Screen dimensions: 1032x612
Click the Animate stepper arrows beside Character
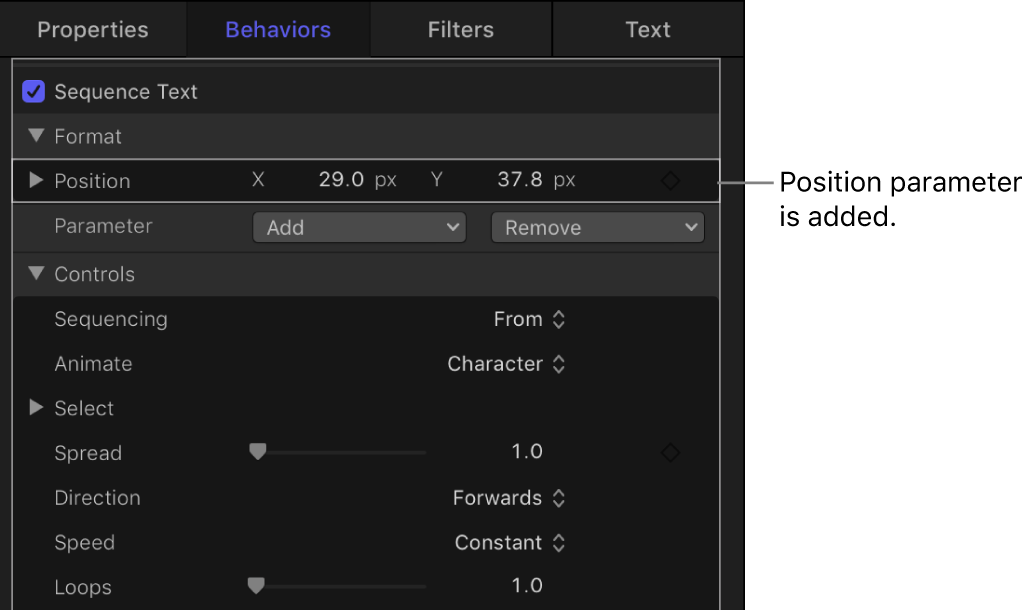[x=558, y=364]
